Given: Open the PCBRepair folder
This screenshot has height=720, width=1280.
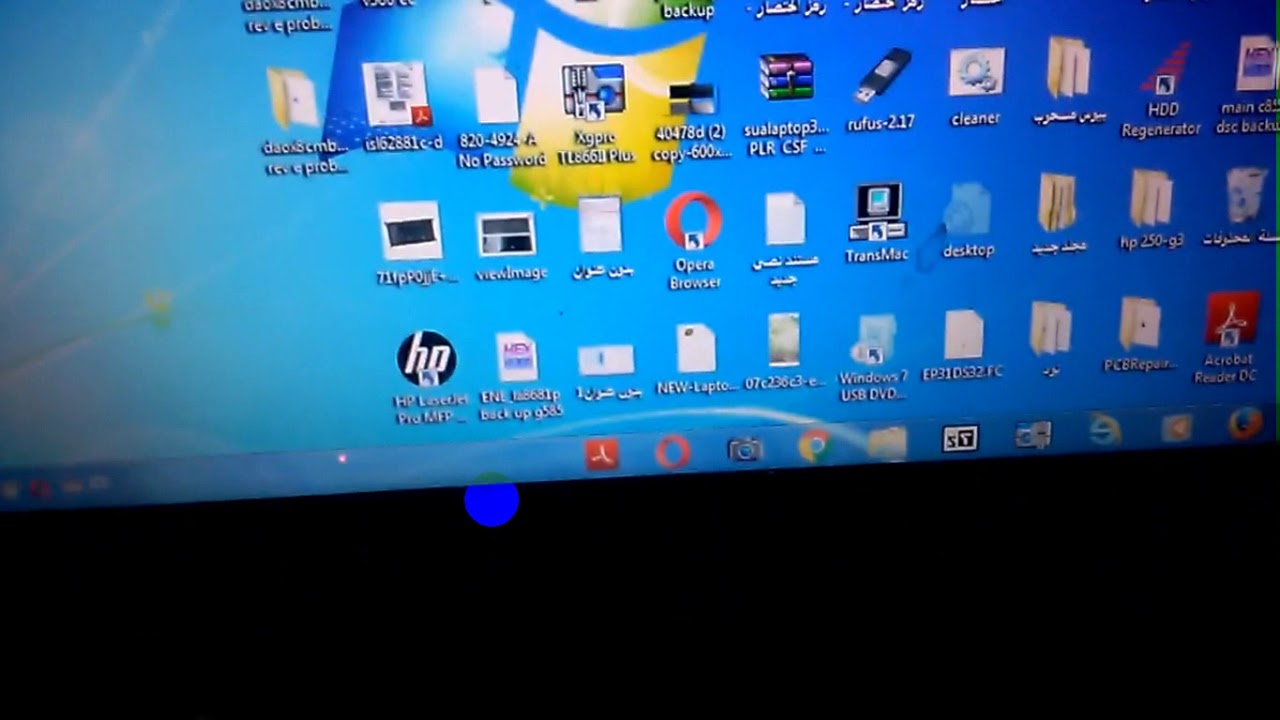Looking at the screenshot, I should [1140, 324].
